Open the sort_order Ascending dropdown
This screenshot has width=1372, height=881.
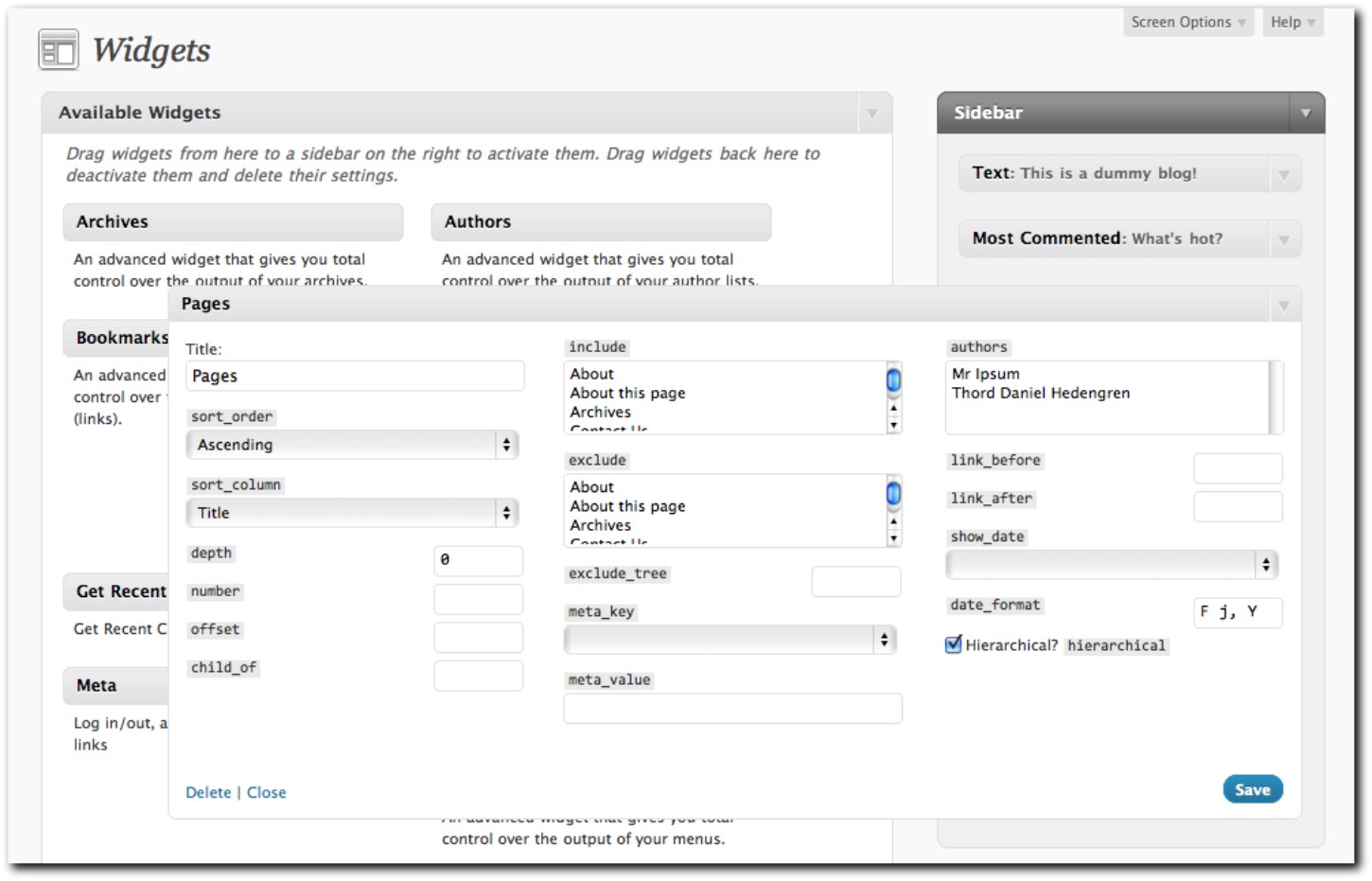coord(353,445)
